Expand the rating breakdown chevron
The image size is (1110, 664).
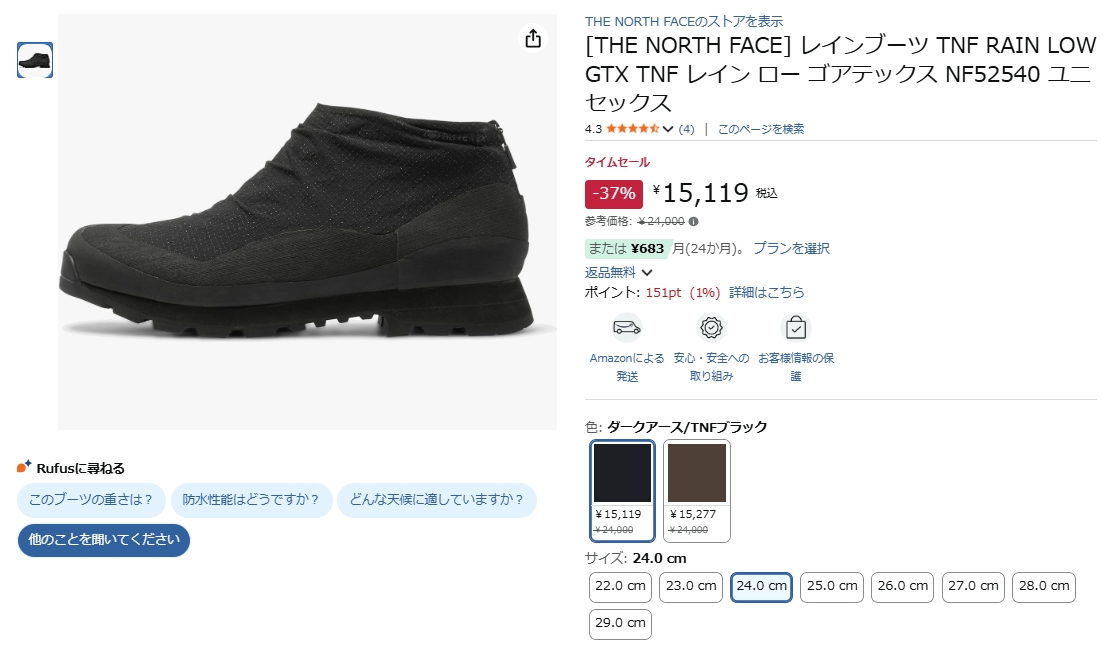tap(668, 129)
